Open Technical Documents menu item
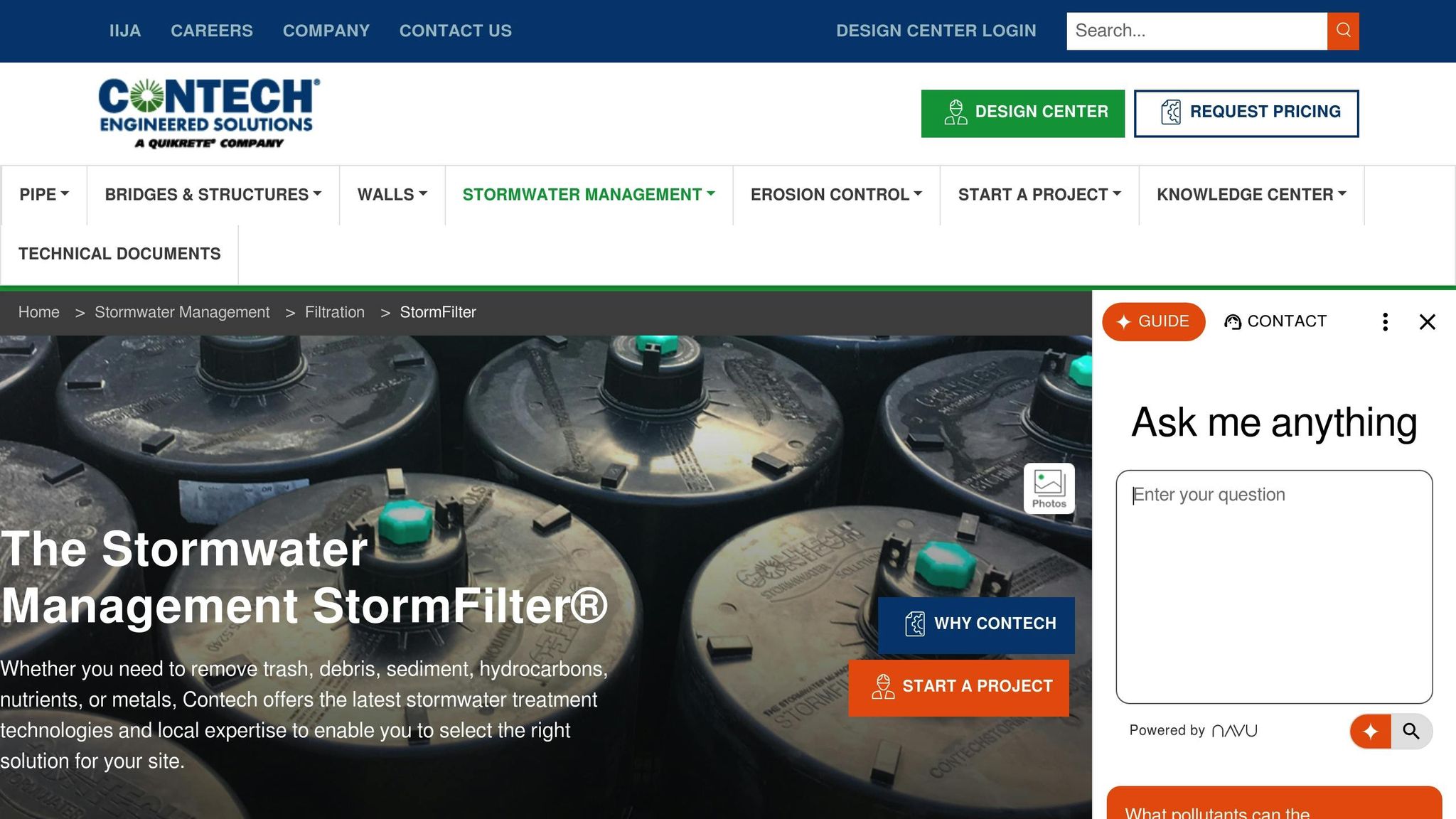The width and height of the screenshot is (1456, 819). pos(119,254)
